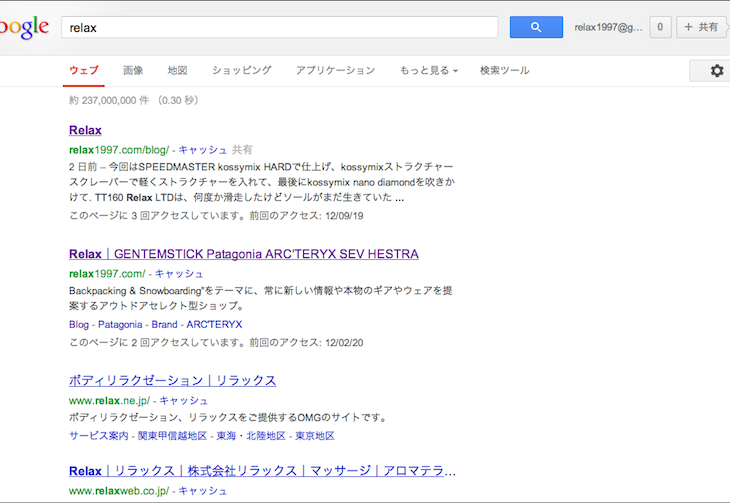Switch to the 画像 tab
Image resolution: width=730 pixels, height=503 pixels.
click(x=133, y=70)
